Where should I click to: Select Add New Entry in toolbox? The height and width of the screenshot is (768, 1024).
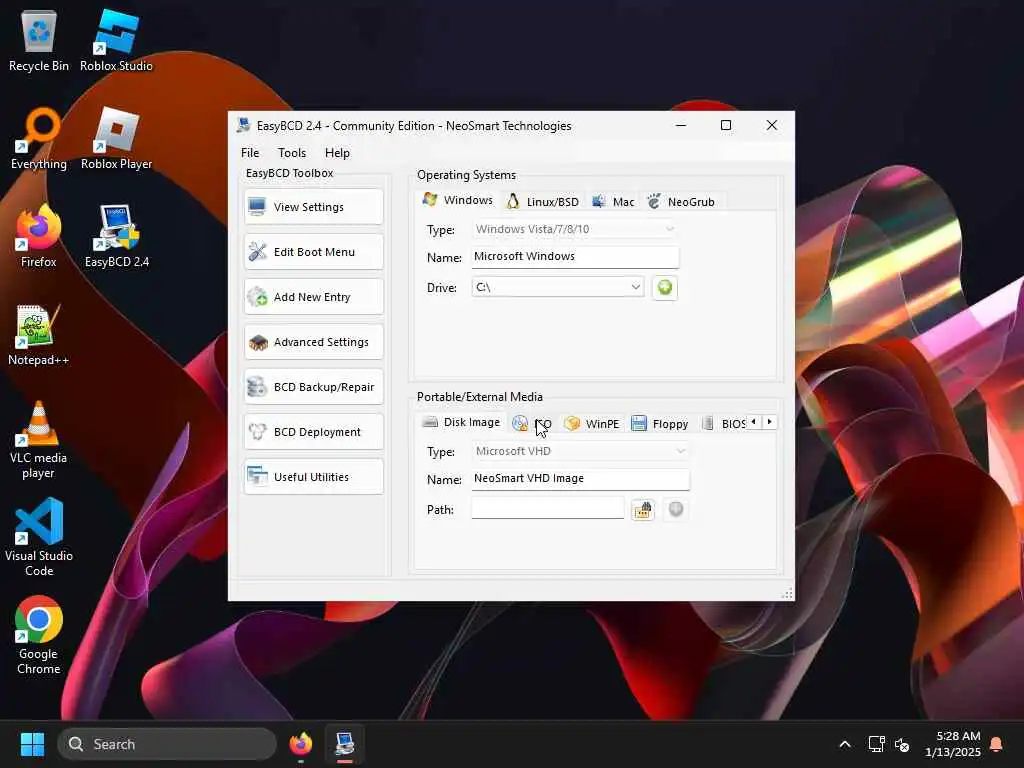pos(313,297)
